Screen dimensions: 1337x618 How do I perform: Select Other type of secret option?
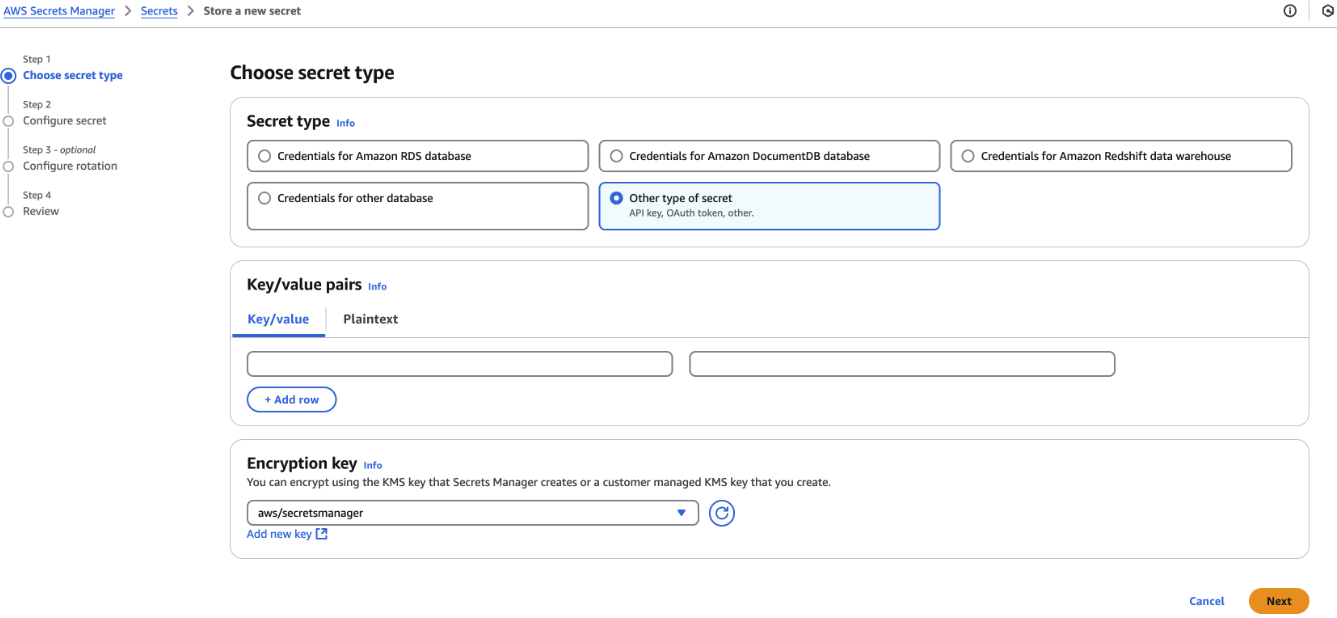pos(769,206)
